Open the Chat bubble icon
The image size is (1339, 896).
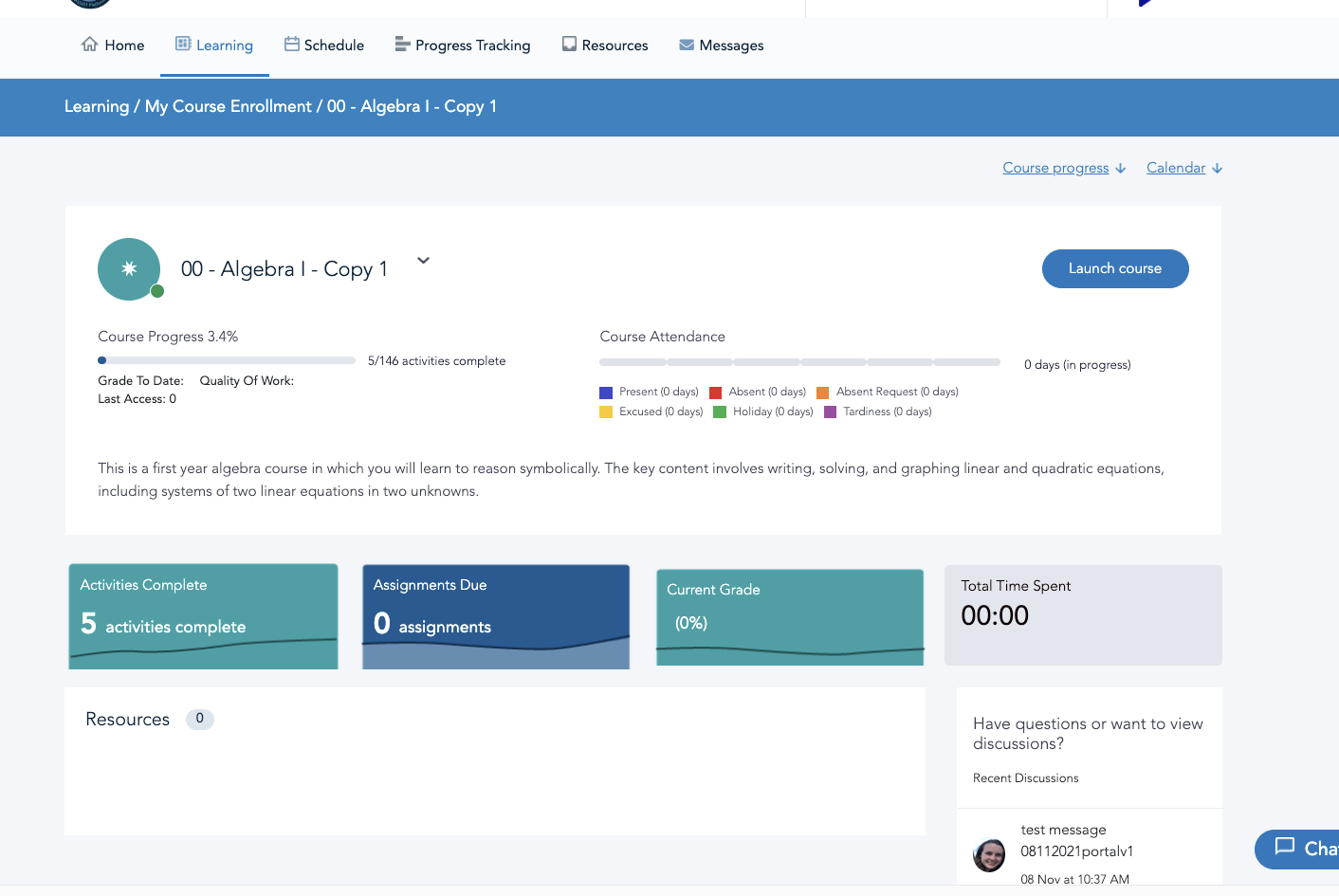(x=1285, y=847)
